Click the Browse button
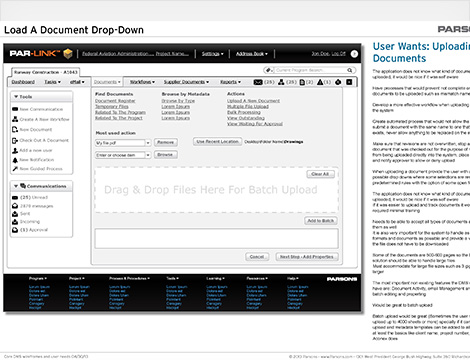This screenshot has height=360, width=470. pos(165,155)
